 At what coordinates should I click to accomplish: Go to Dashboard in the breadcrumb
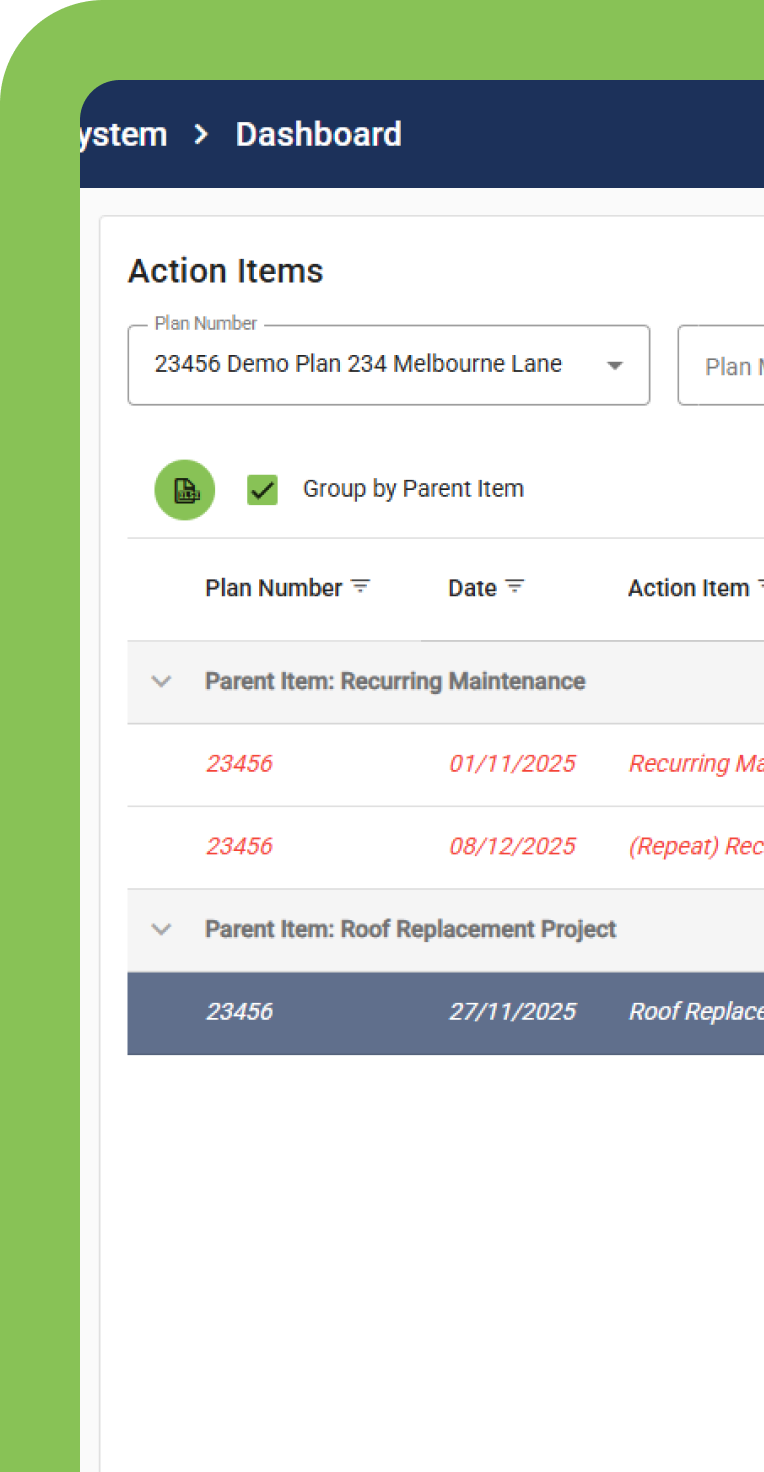coord(318,134)
